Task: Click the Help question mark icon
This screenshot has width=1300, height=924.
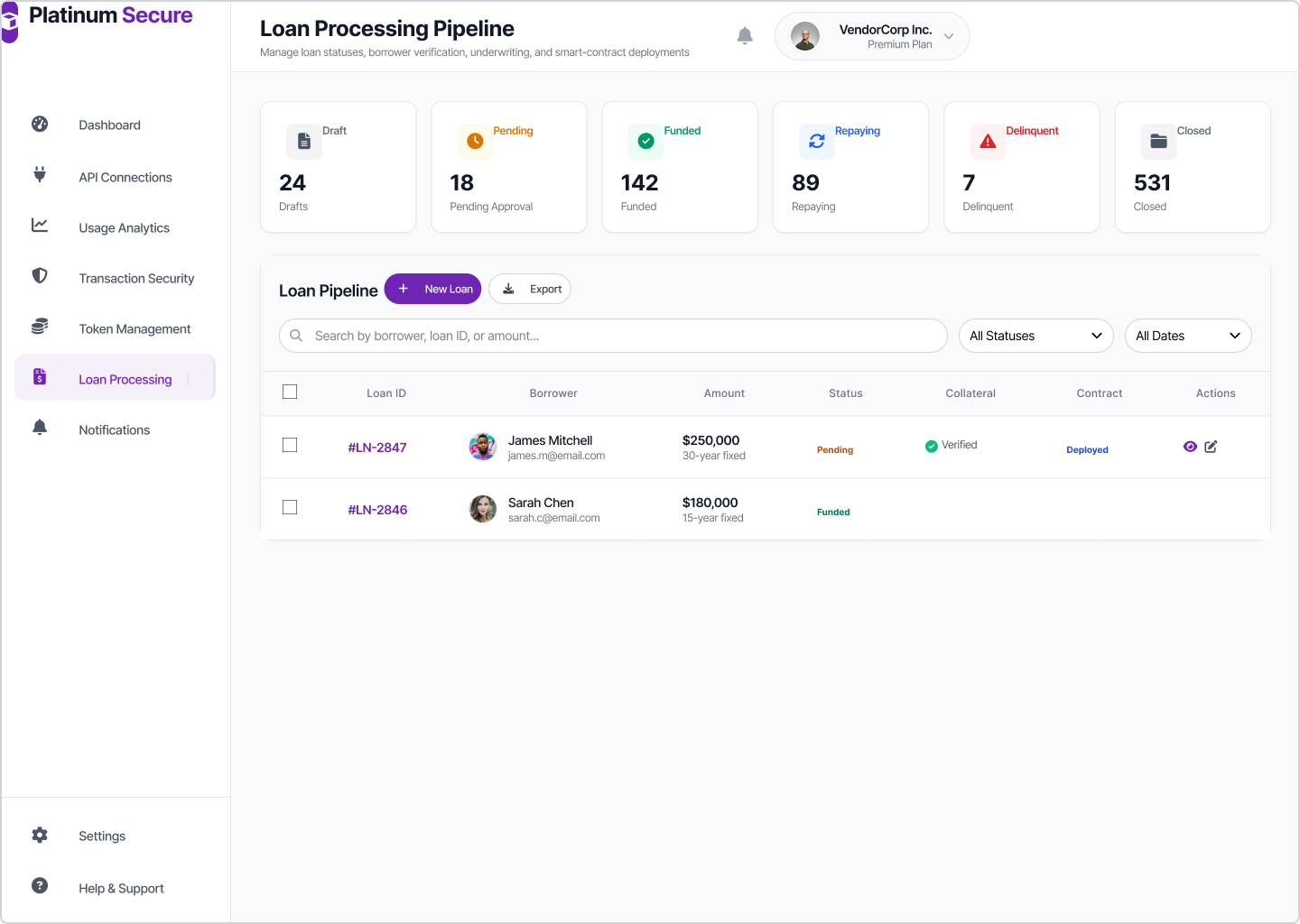Action: point(40,885)
